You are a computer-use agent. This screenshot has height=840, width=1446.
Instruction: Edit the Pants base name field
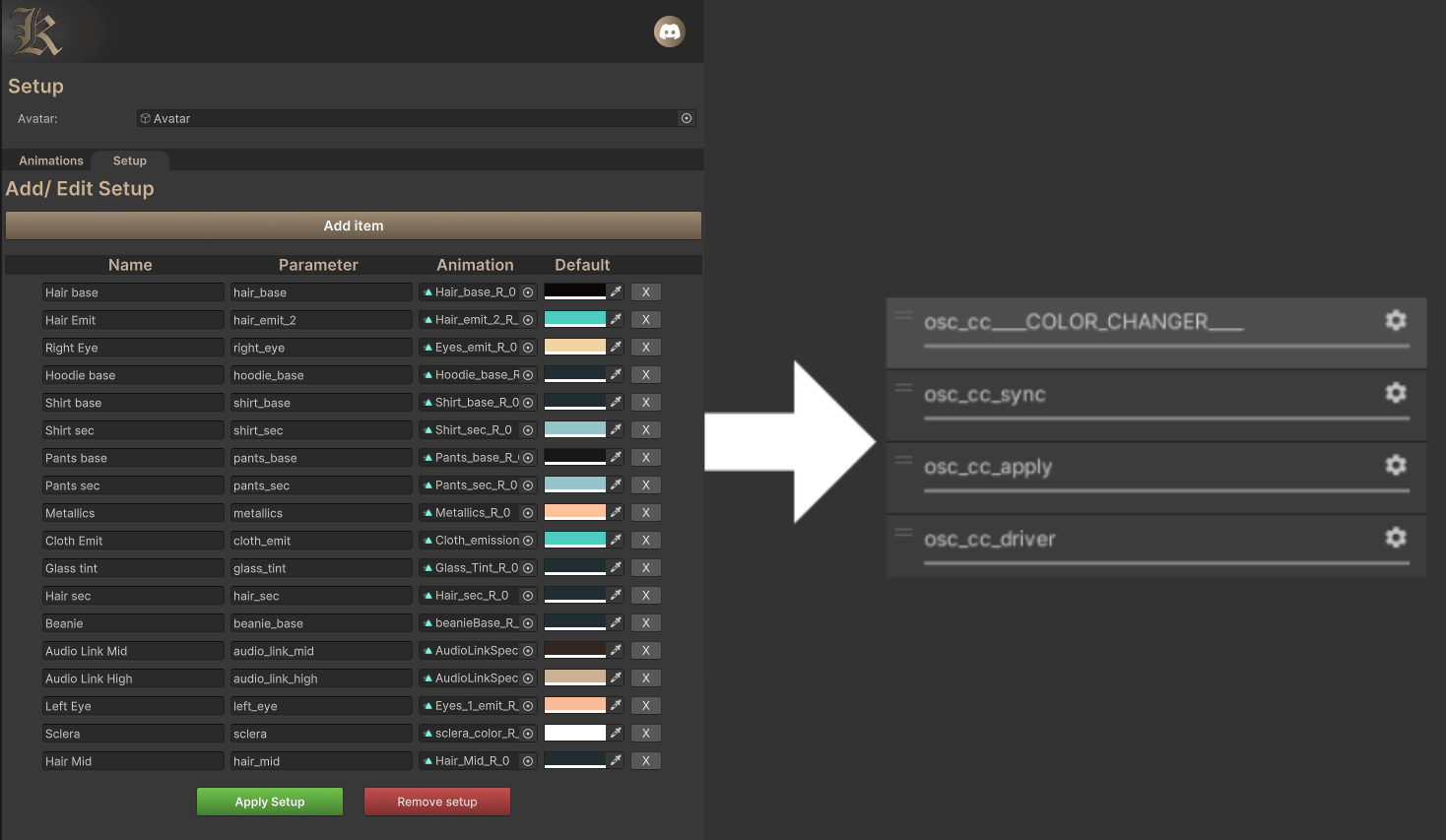coord(133,458)
